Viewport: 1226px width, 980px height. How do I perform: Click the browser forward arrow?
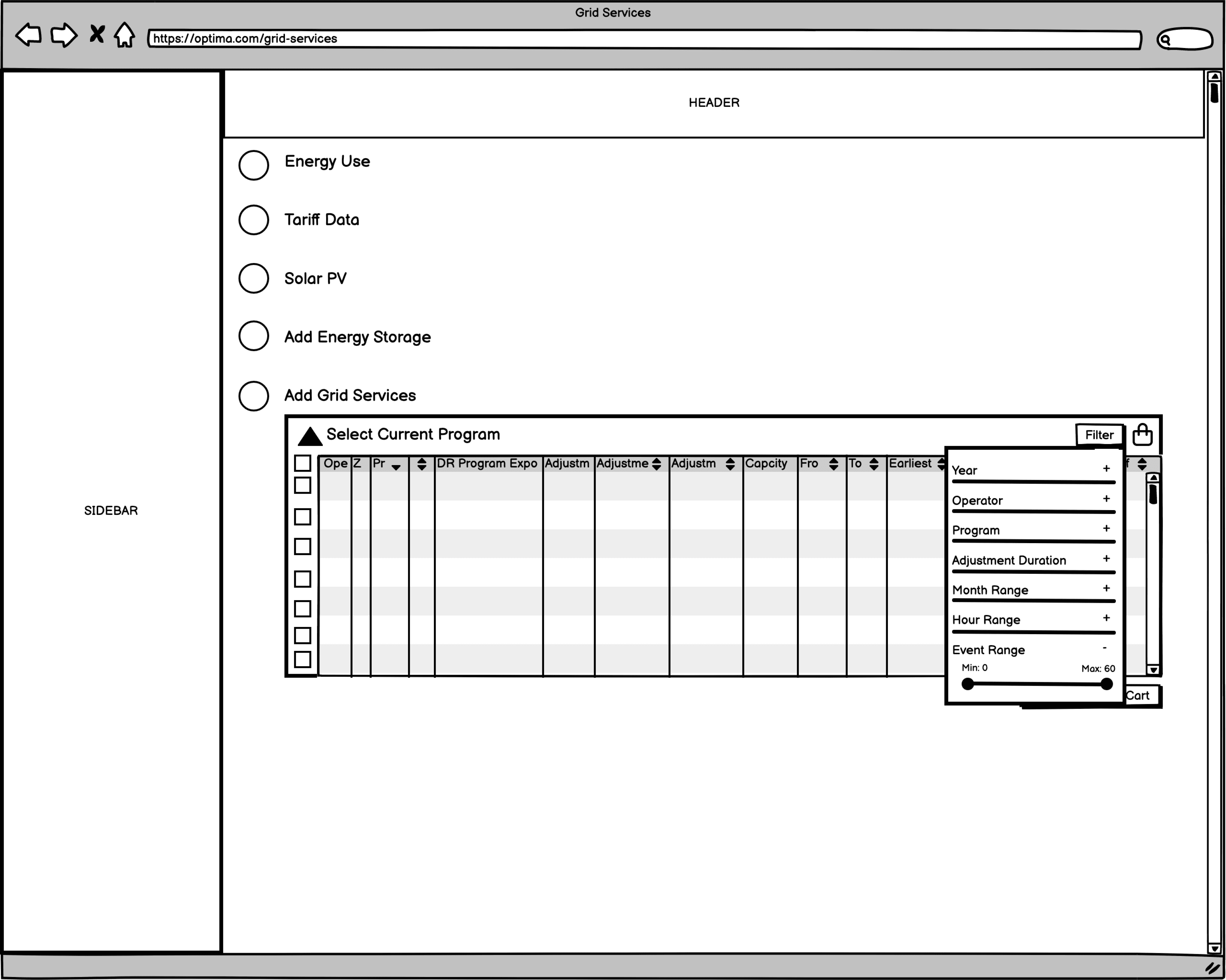[x=64, y=35]
